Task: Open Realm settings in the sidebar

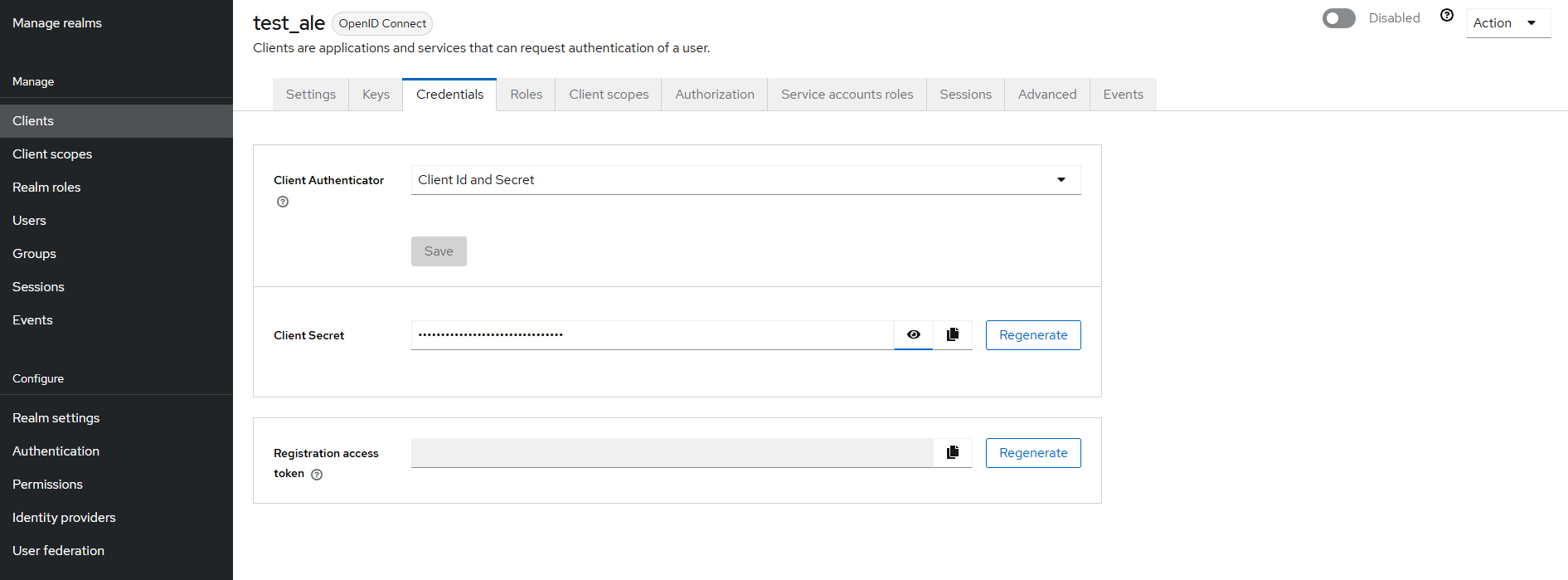Action: point(56,418)
